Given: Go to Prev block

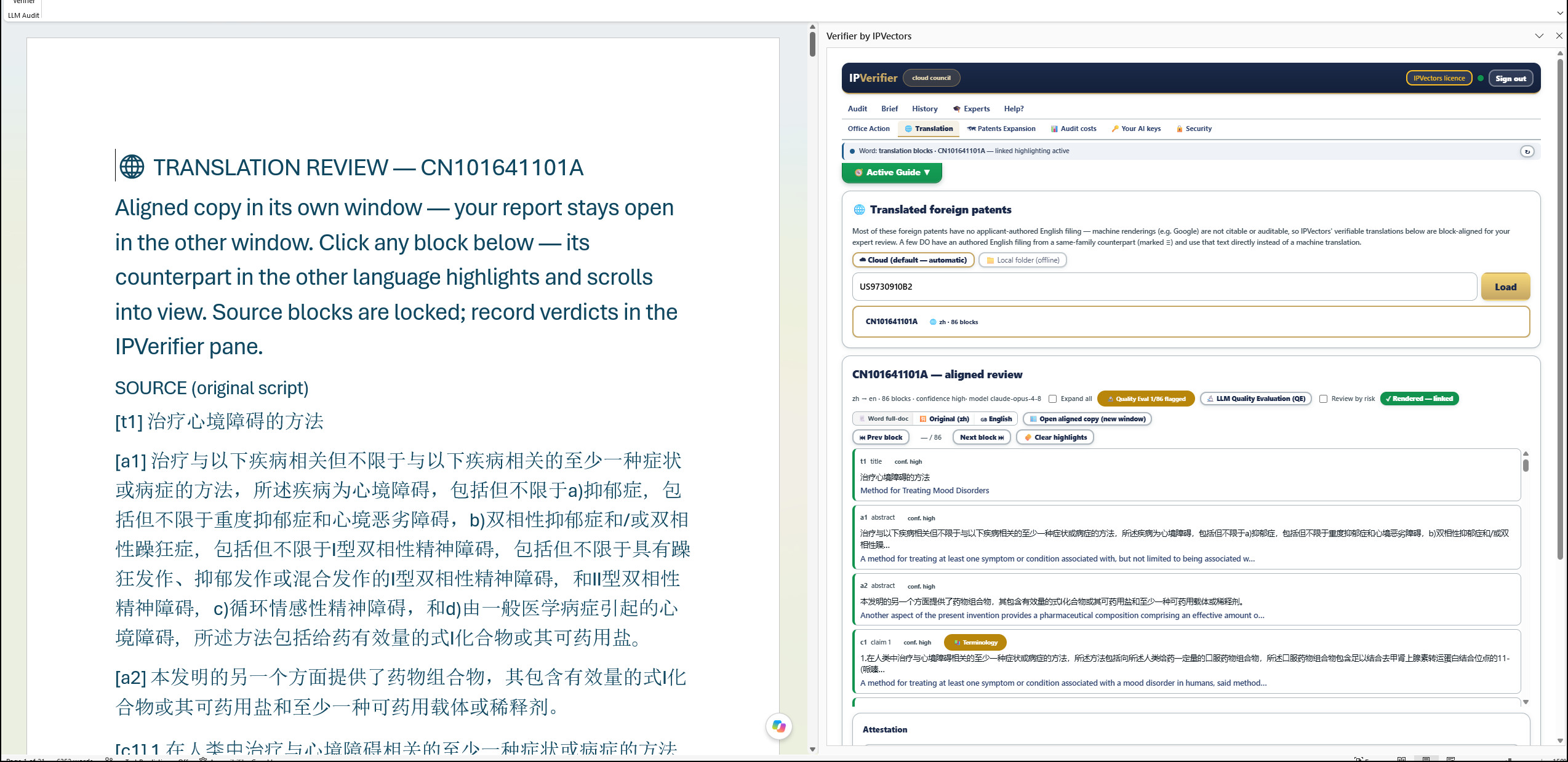Looking at the screenshot, I should click(881, 437).
